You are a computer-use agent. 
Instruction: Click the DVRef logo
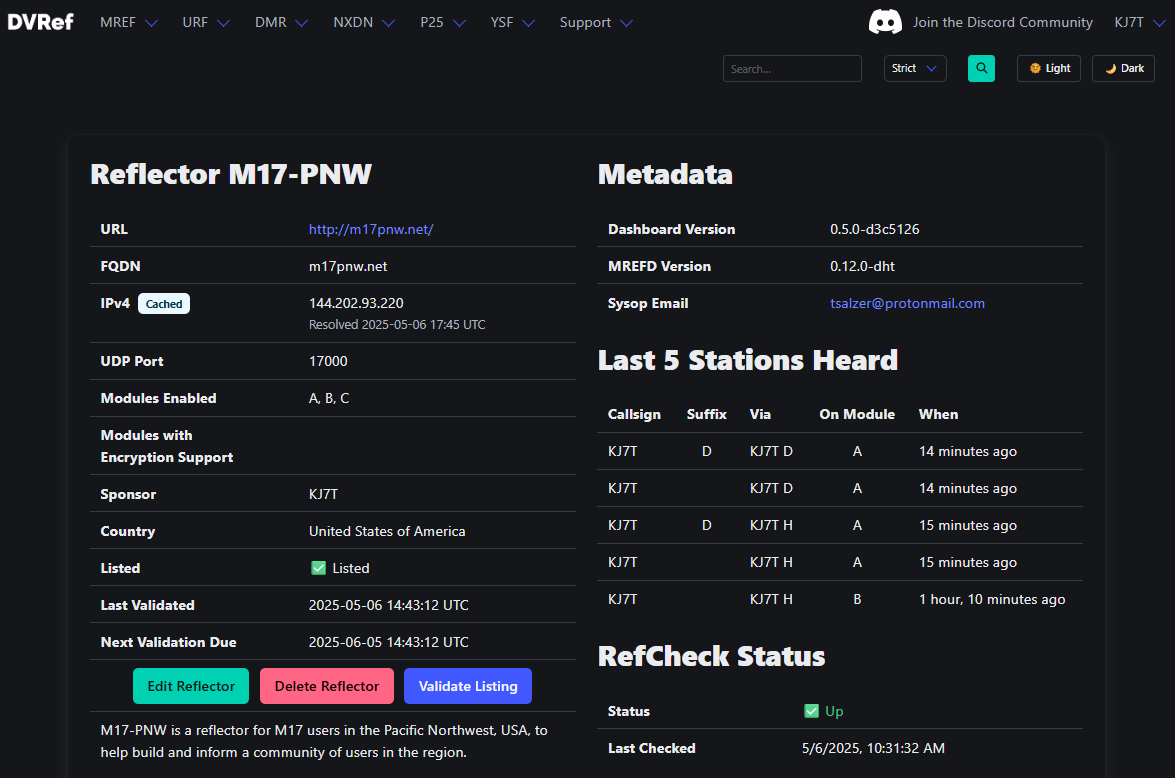[x=40, y=22]
